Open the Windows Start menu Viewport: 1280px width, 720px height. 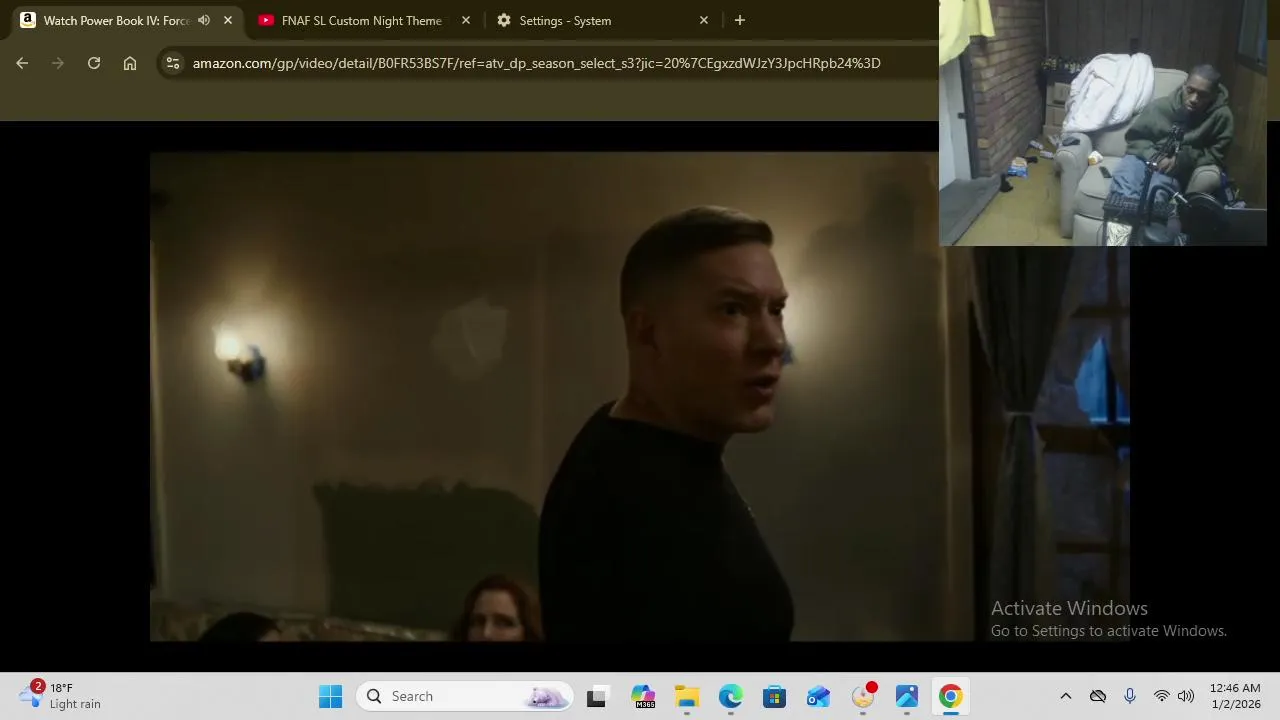(330, 696)
